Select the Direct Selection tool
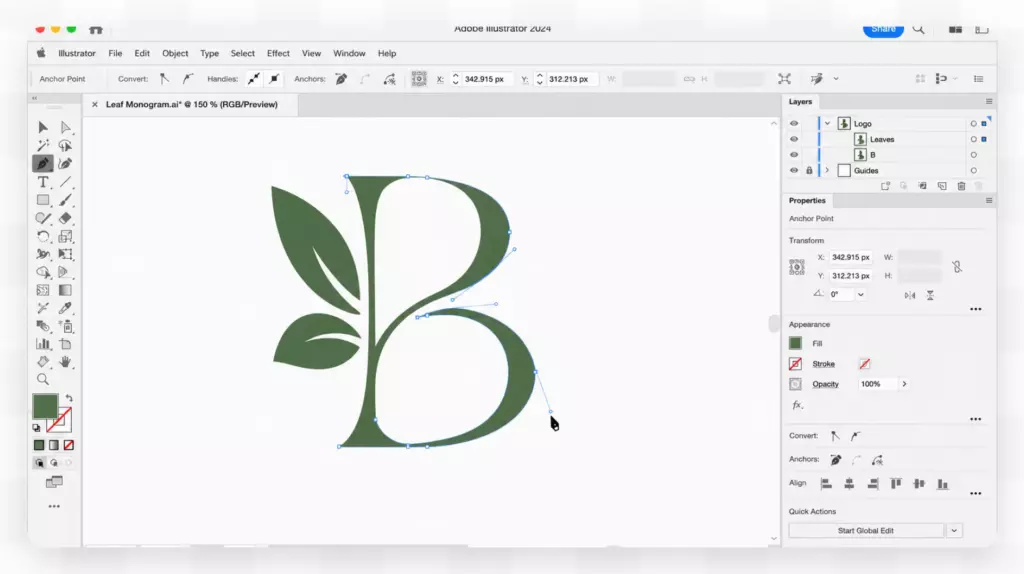This screenshot has width=1024, height=574. tap(65, 127)
